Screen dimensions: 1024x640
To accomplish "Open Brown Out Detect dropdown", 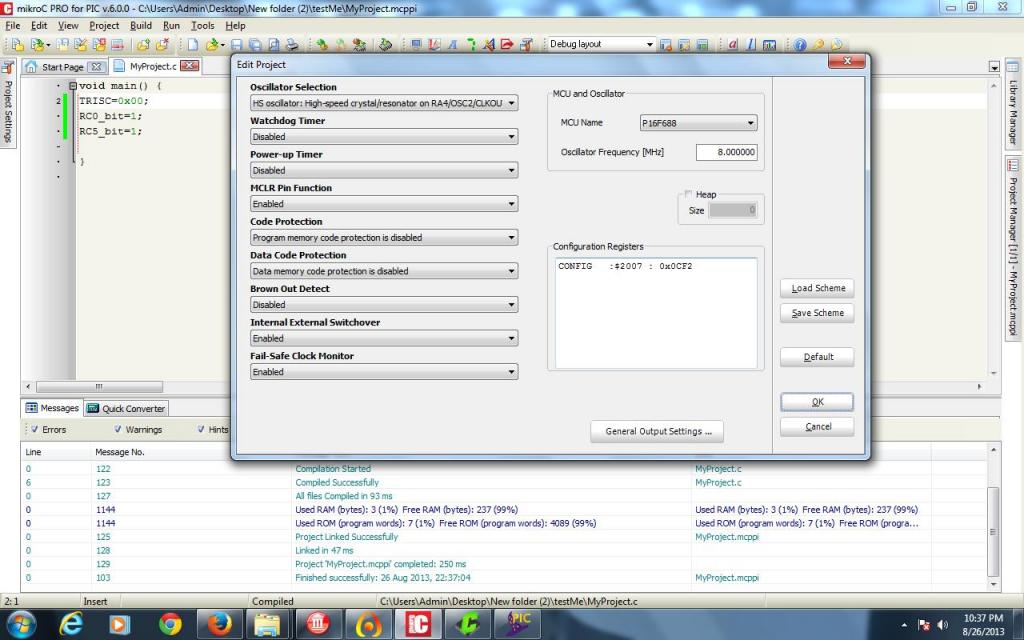I will tap(384, 305).
